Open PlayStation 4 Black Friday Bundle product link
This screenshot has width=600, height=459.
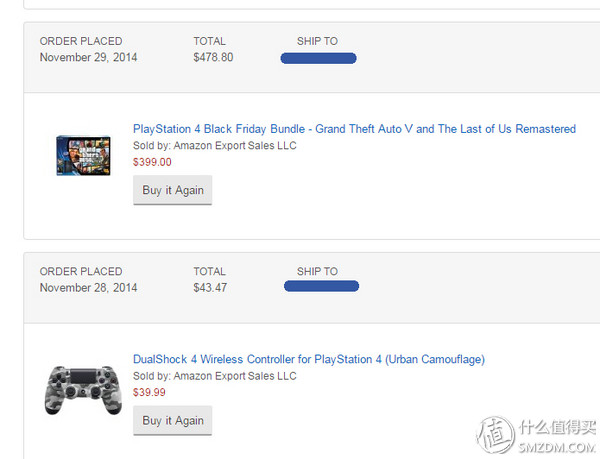(354, 129)
